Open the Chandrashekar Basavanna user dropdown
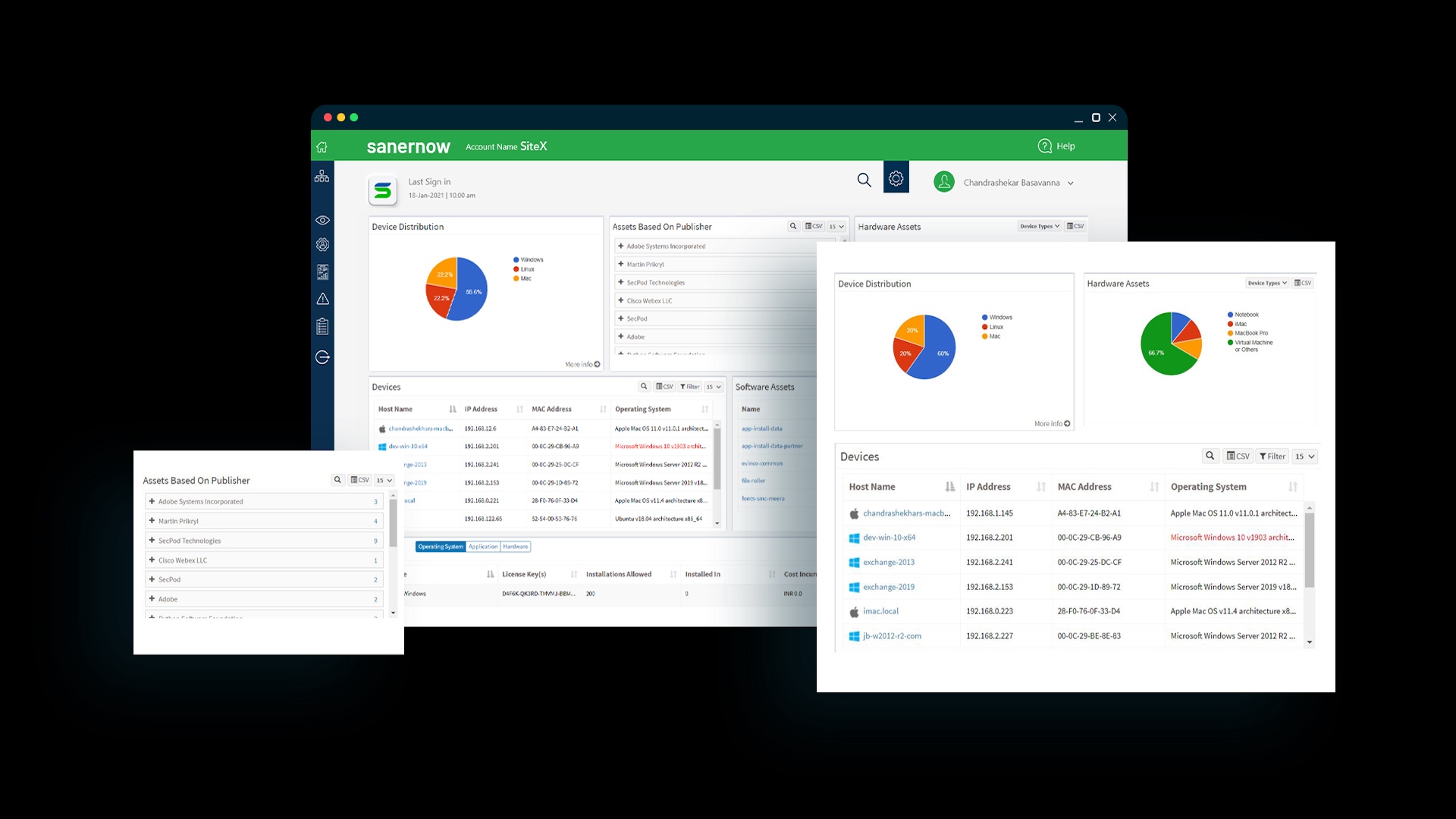Image resolution: width=1456 pixels, height=819 pixels. (1018, 183)
